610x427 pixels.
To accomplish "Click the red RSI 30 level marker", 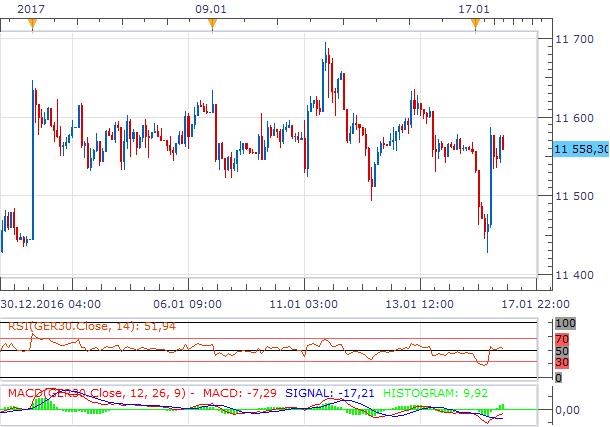I will [564, 363].
